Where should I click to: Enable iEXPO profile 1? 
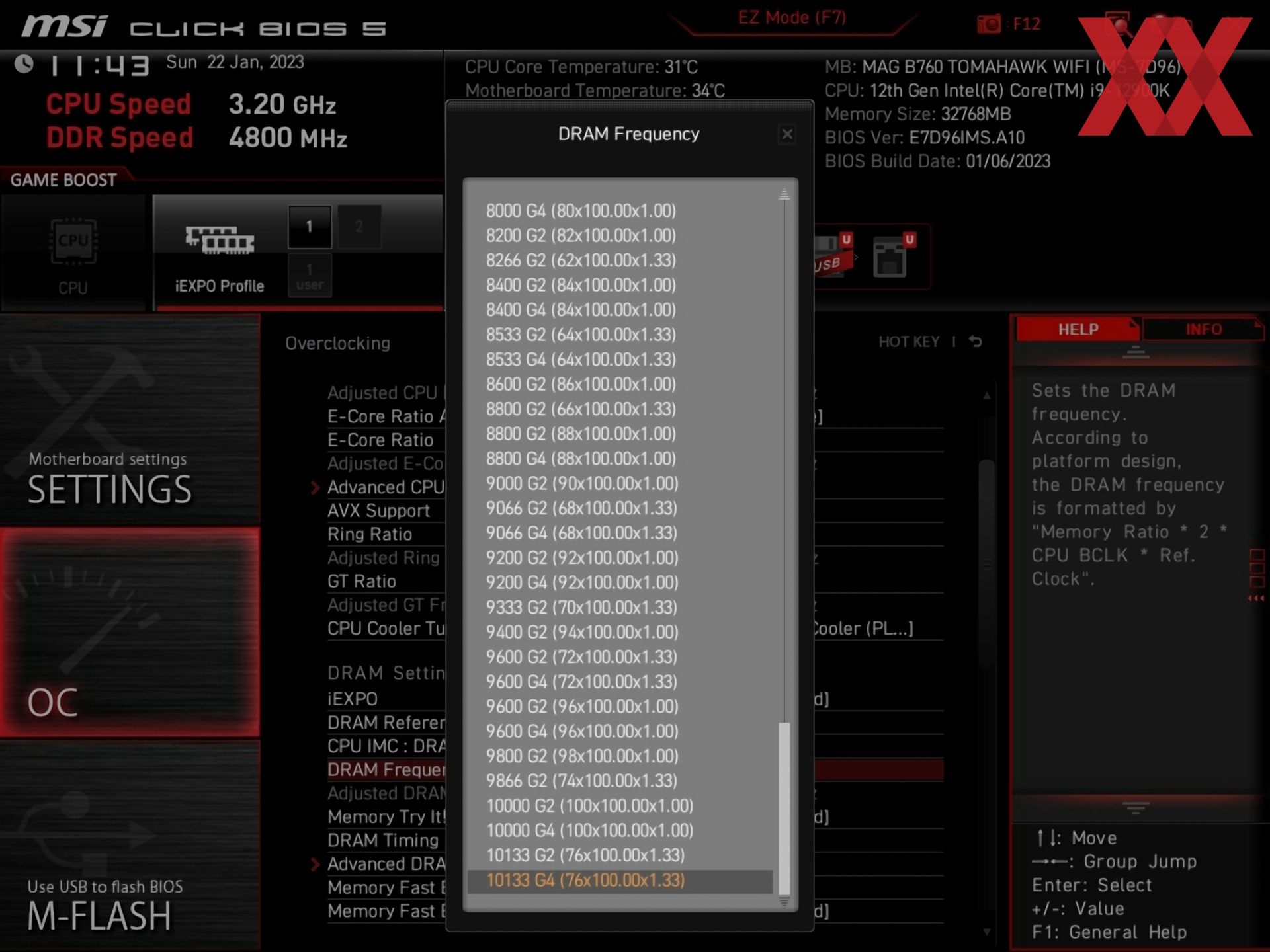310,227
